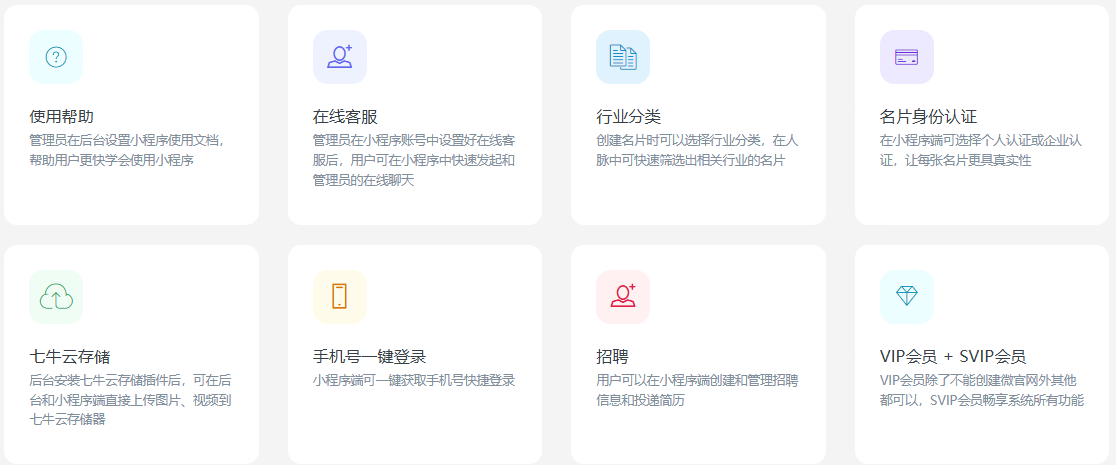Click the online customer service person icon
The image size is (1116, 465).
pyautogui.click(x=339, y=57)
